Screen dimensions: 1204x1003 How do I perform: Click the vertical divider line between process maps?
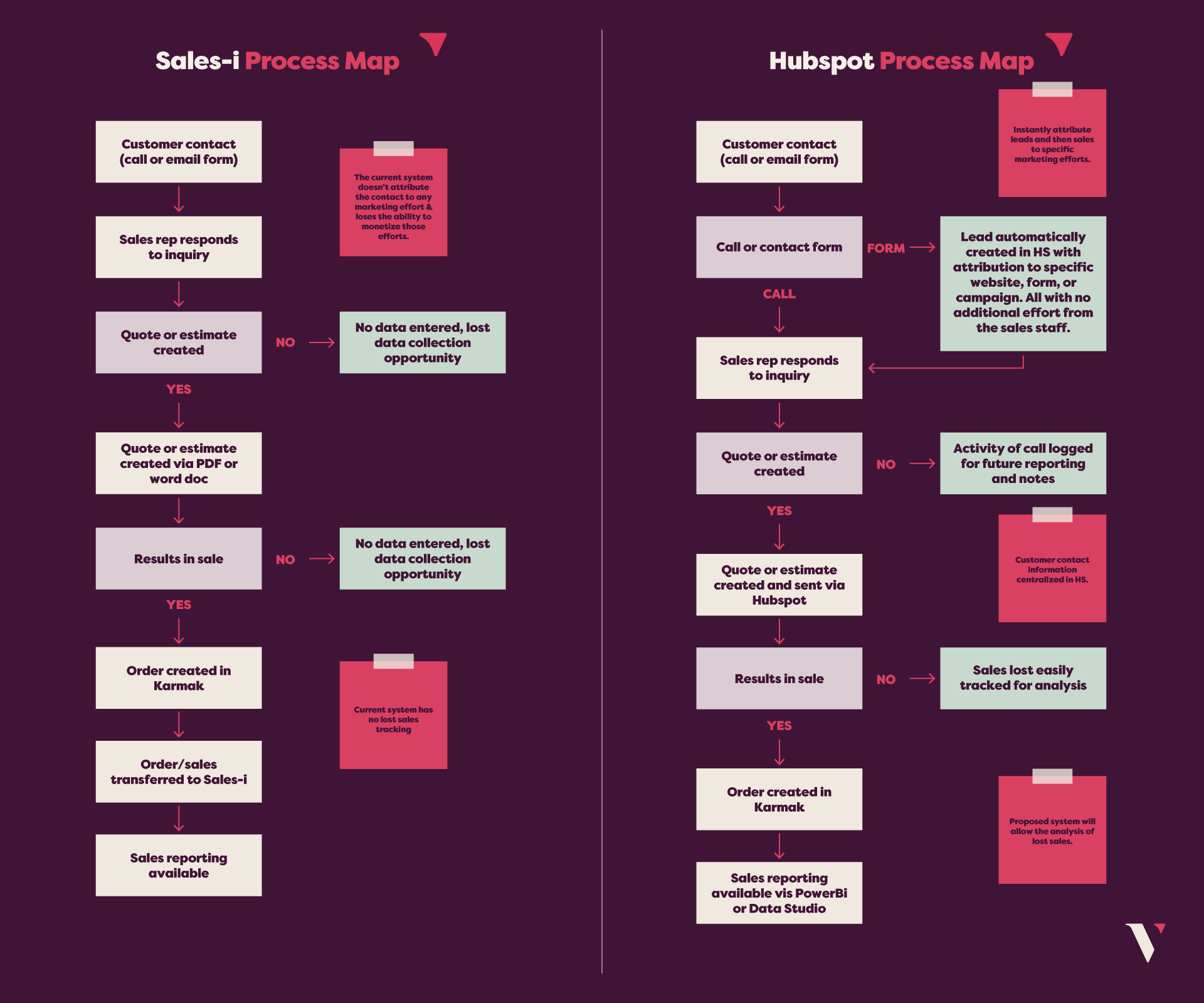[x=602, y=500]
